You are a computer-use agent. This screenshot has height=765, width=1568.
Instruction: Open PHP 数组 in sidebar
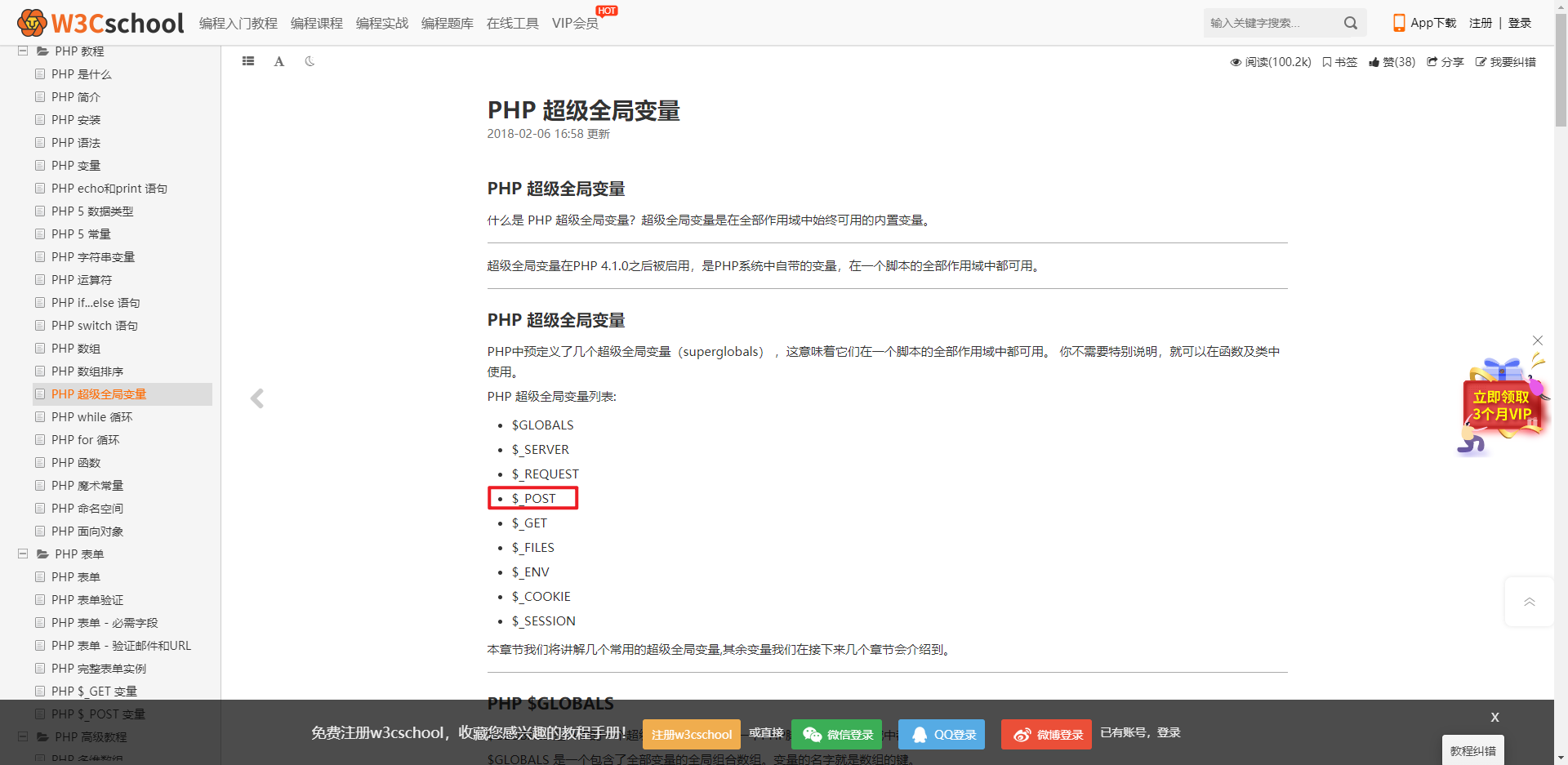click(76, 349)
